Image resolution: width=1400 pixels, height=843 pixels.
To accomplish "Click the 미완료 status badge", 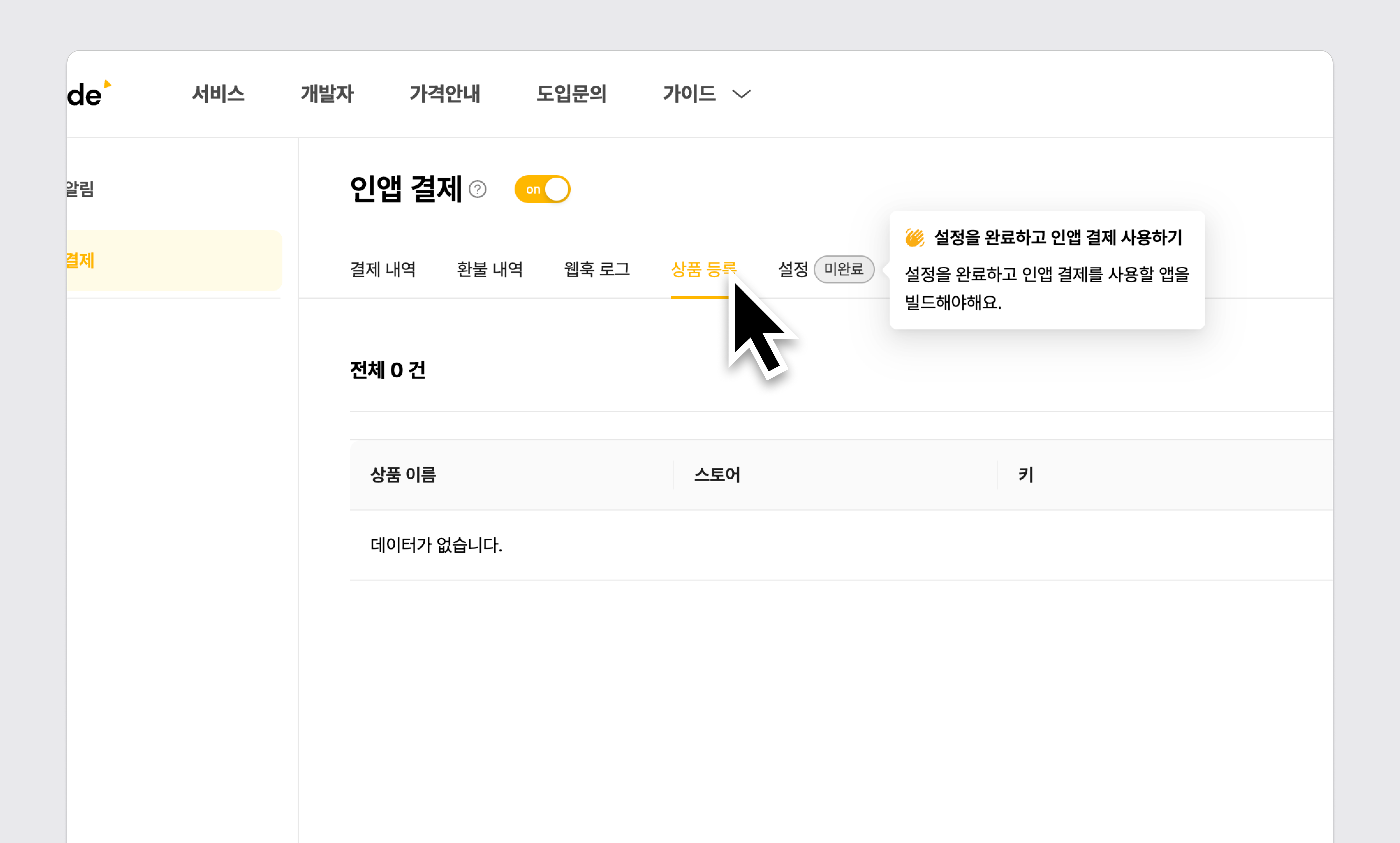I will (x=844, y=269).
